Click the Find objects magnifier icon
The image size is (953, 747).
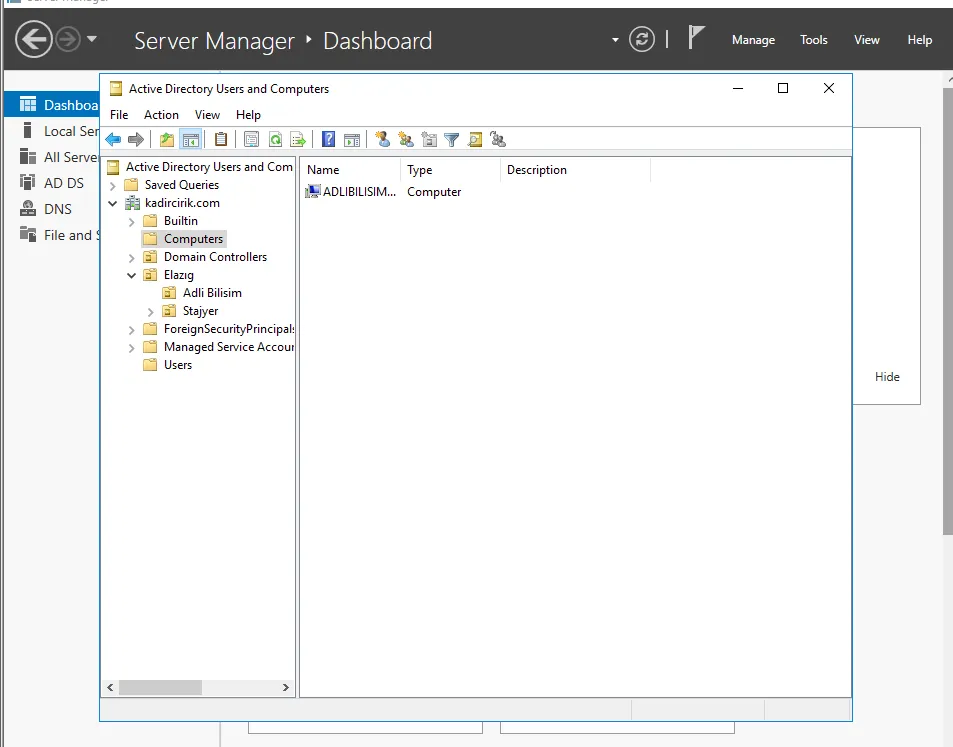click(x=475, y=140)
